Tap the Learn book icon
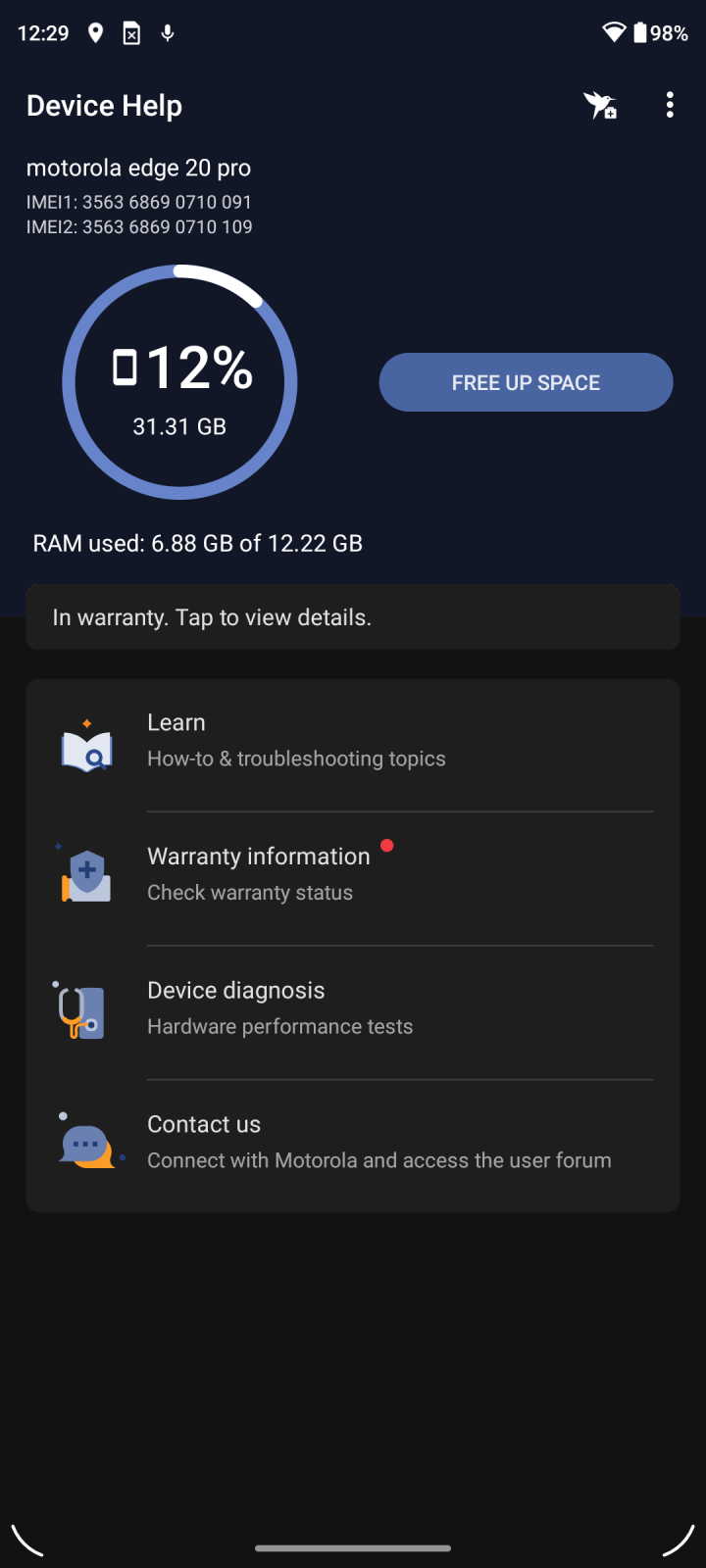The height and width of the screenshot is (1568, 706). click(x=86, y=747)
